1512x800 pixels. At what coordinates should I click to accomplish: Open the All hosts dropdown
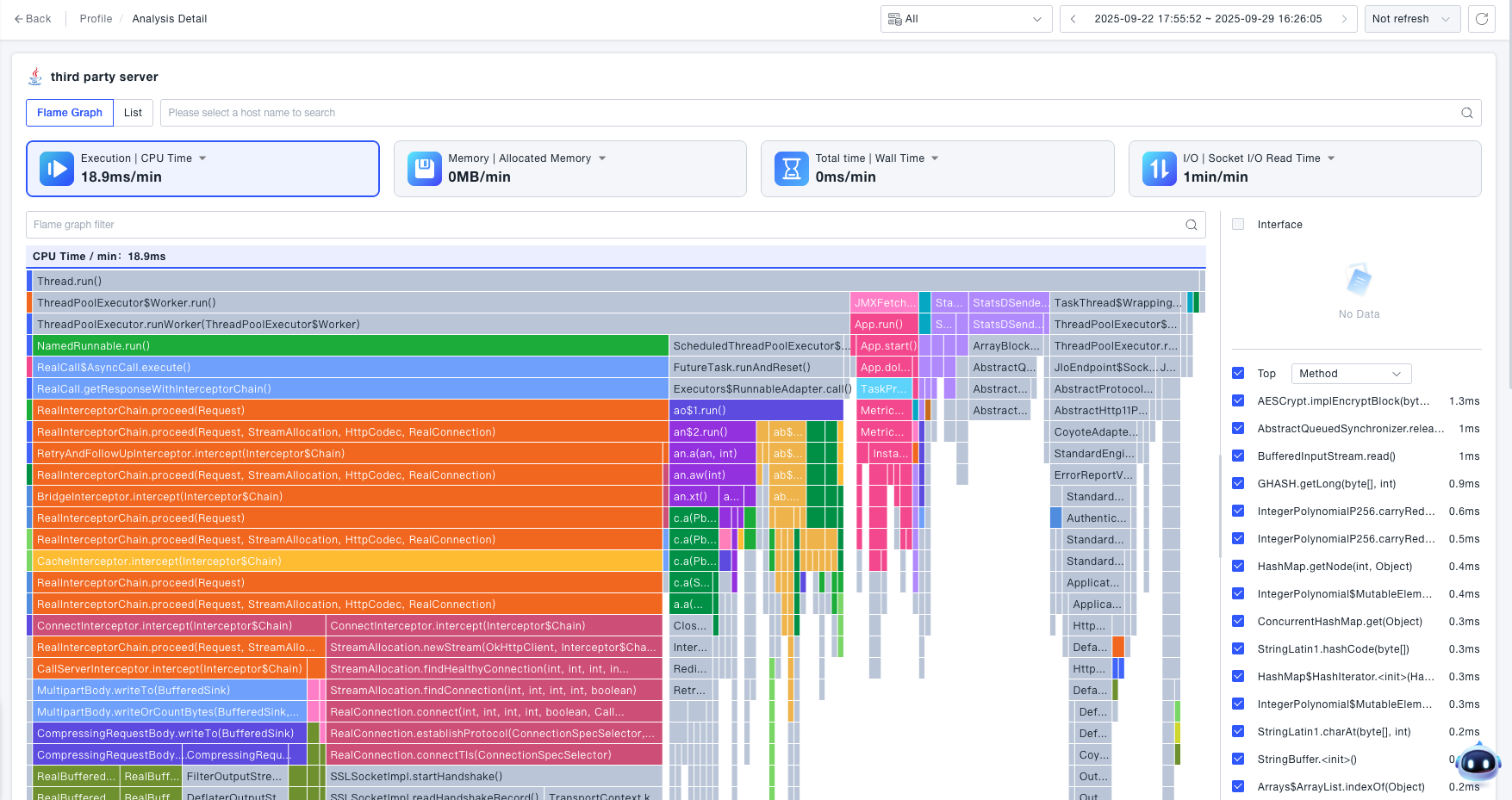click(966, 19)
